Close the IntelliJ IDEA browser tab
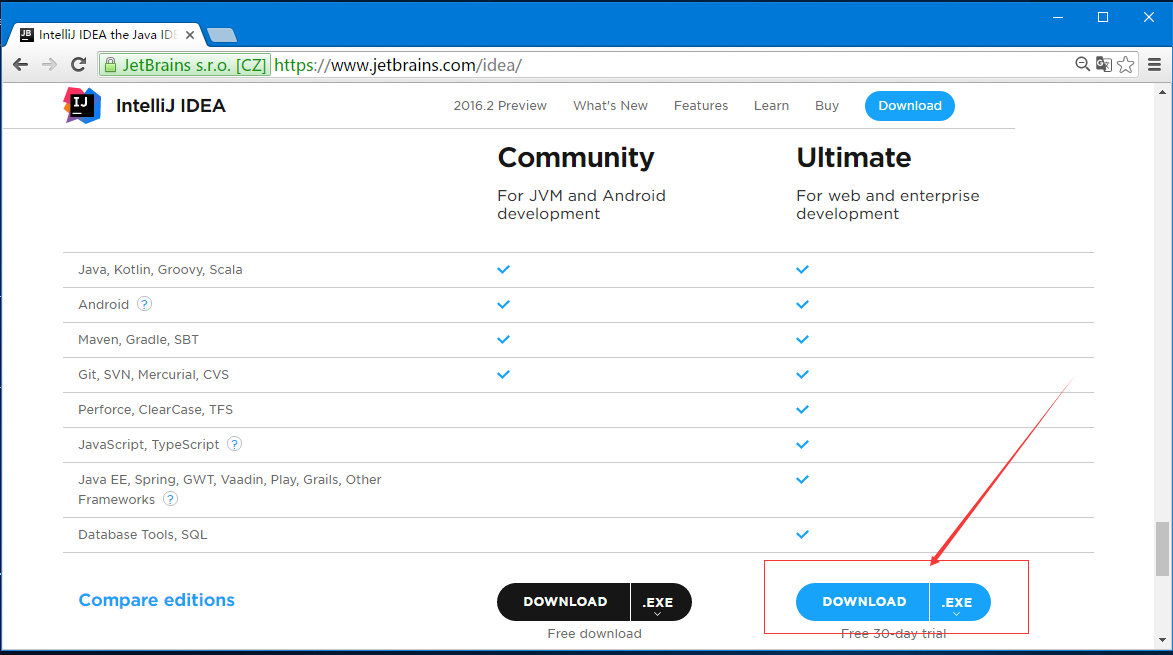 [190, 35]
